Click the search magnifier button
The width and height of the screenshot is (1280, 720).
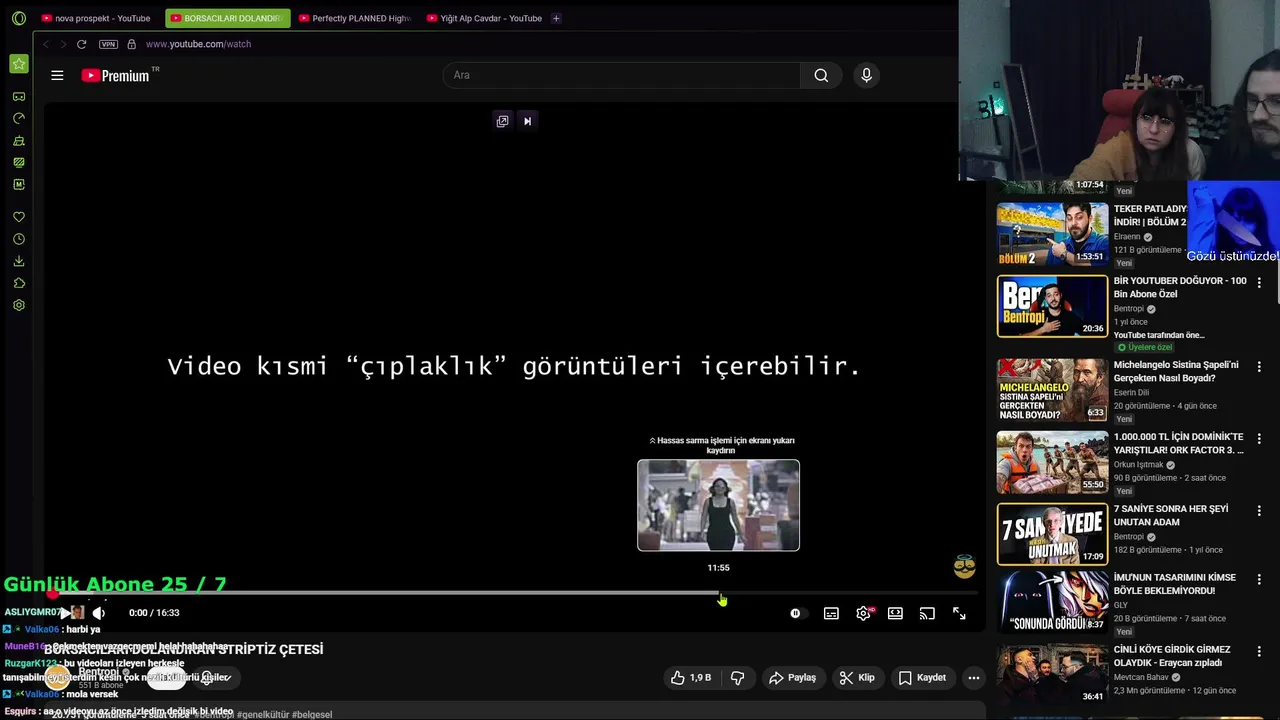click(821, 75)
